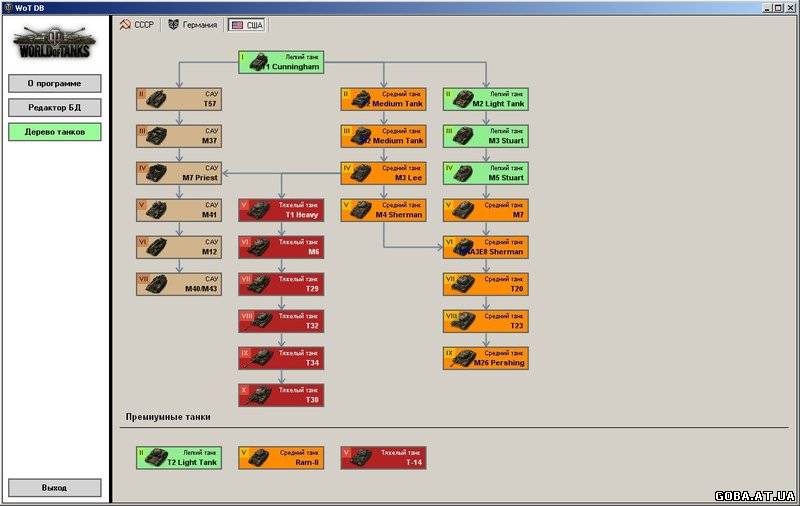Click the tier III Medium Tank icon

361,136
